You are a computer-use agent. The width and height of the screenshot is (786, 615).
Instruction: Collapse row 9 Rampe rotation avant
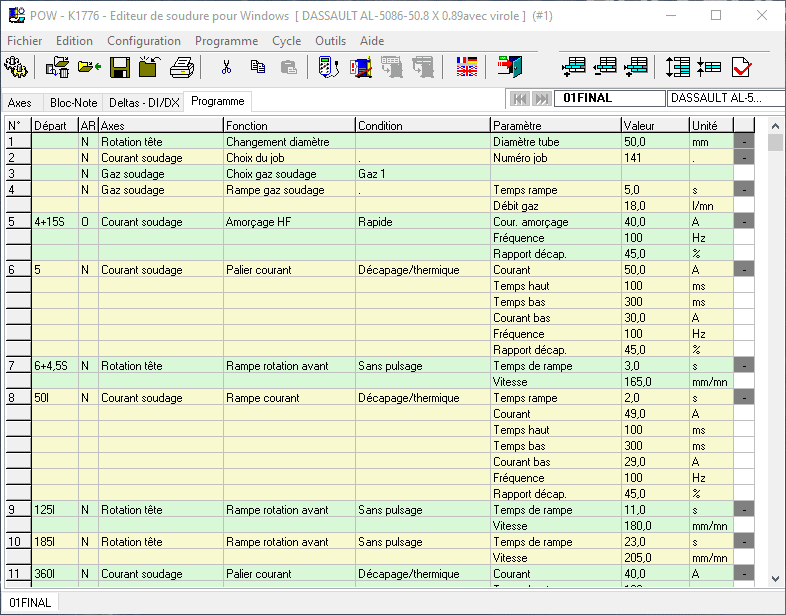click(x=744, y=510)
